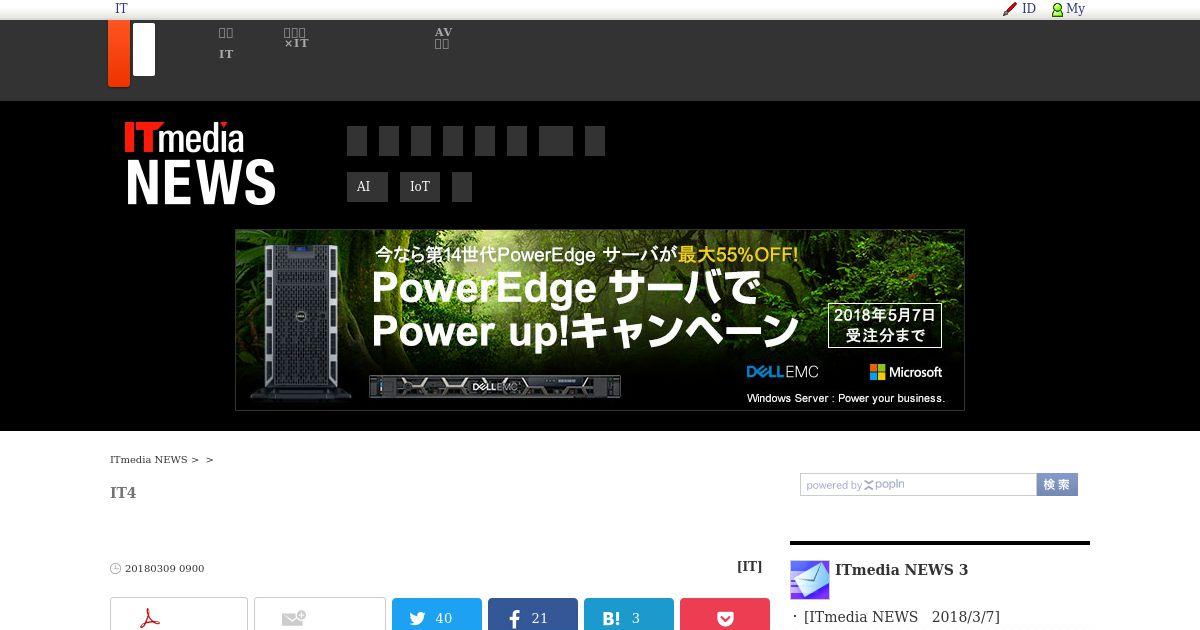
Task: Open the ITmedia NEWS logo
Action: [200, 164]
